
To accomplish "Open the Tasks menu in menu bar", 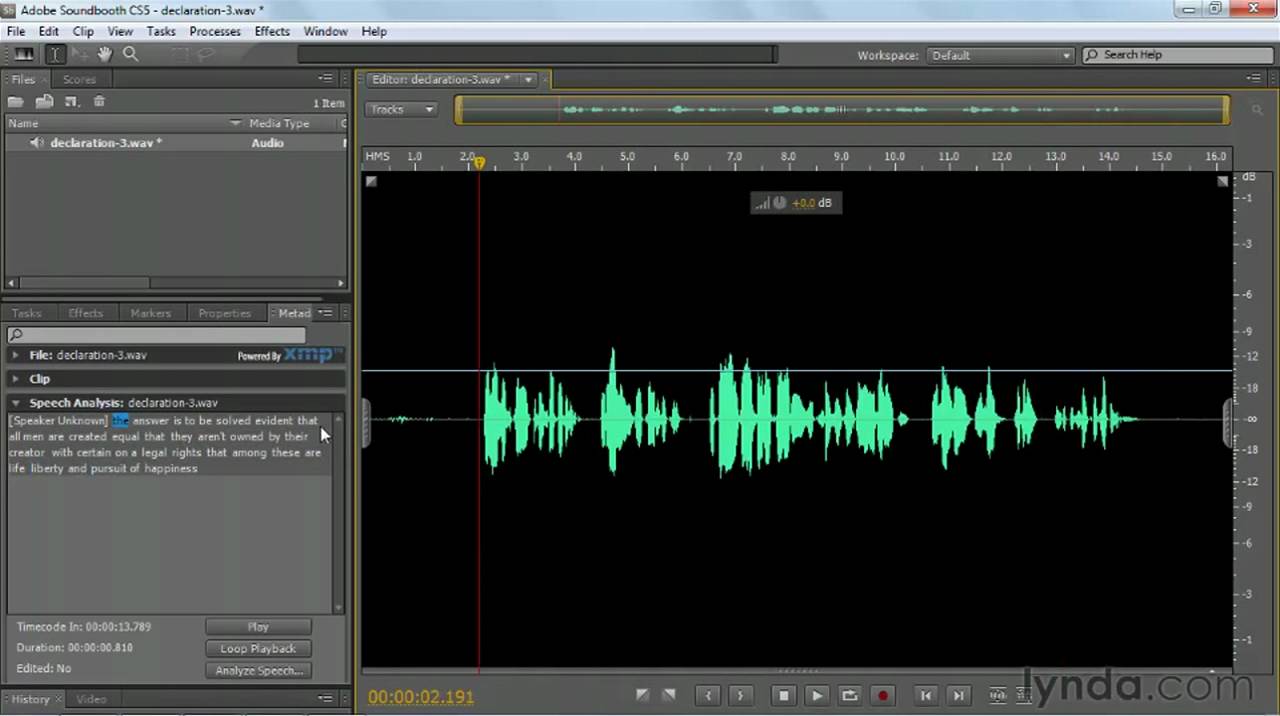I will (x=161, y=31).
